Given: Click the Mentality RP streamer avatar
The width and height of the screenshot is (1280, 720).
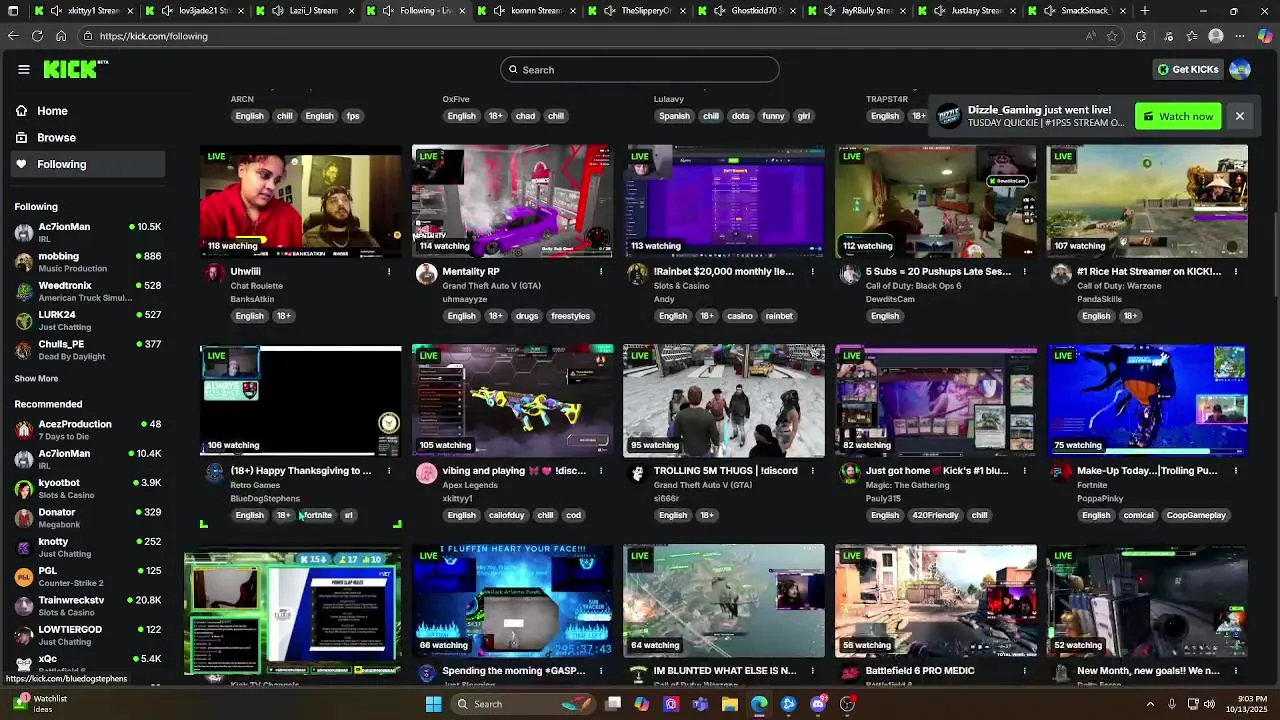Looking at the screenshot, I should [427, 273].
